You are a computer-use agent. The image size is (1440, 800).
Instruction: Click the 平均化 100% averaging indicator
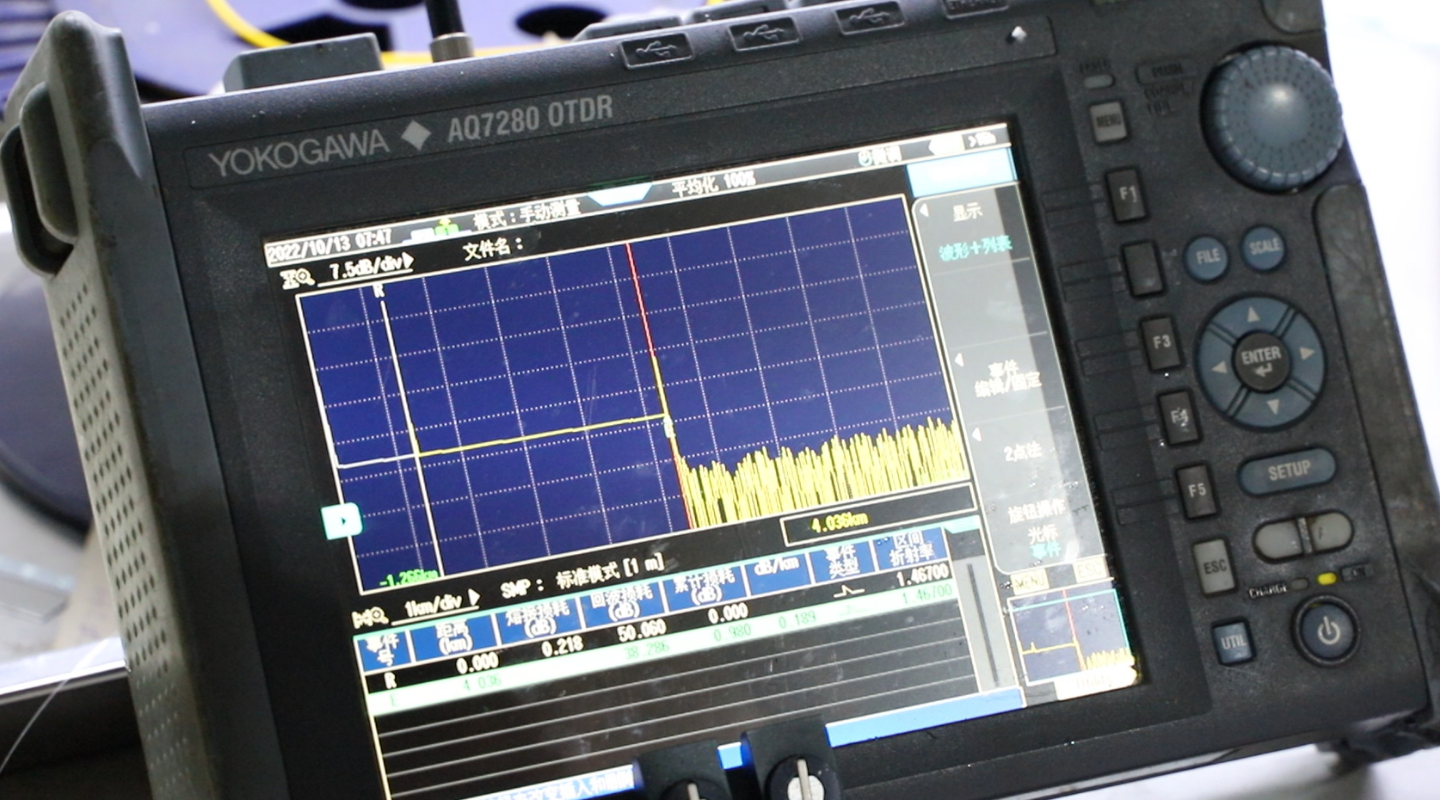click(x=712, y=184)
